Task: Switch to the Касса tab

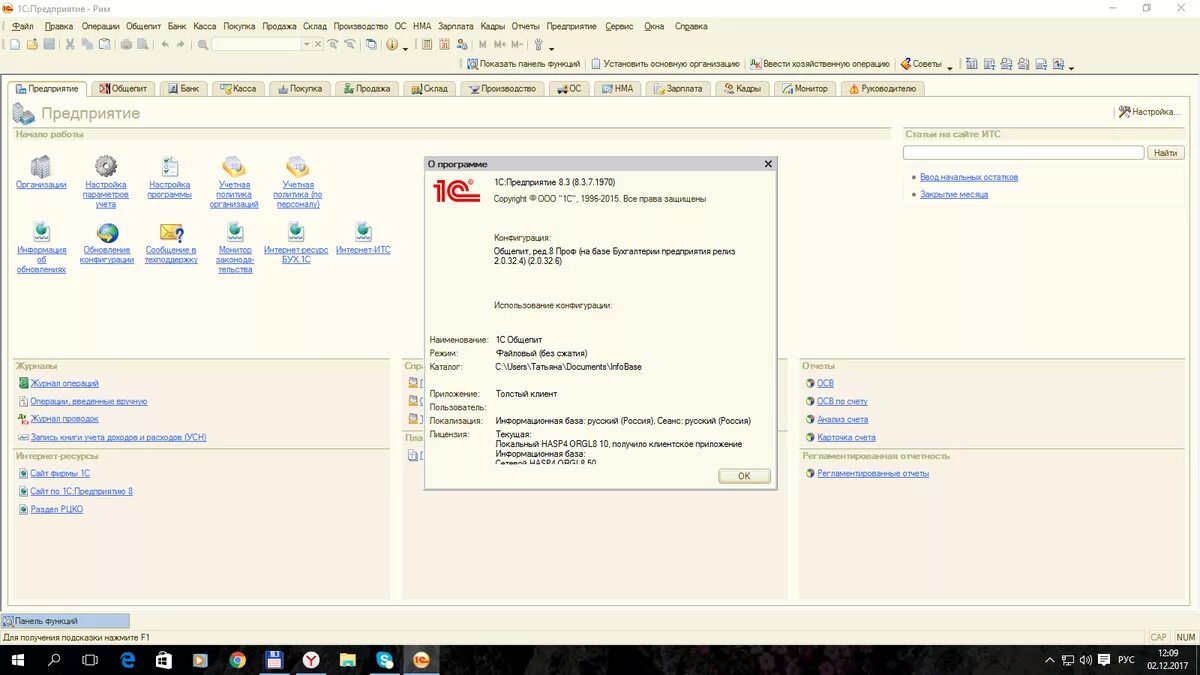Action: coord(237,89)
